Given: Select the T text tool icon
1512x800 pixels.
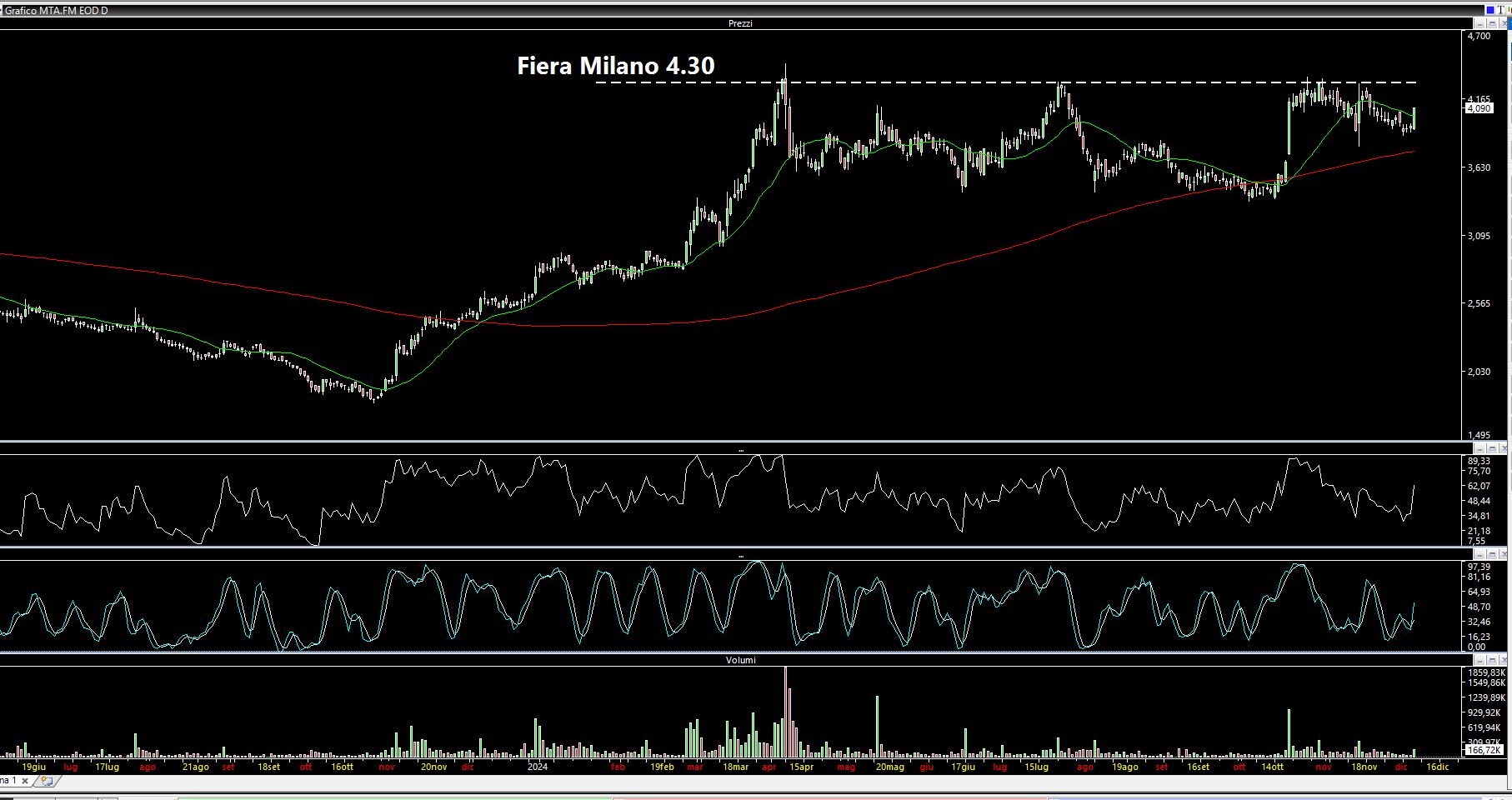Looking at the screenshot, I should coord(1501,10).
